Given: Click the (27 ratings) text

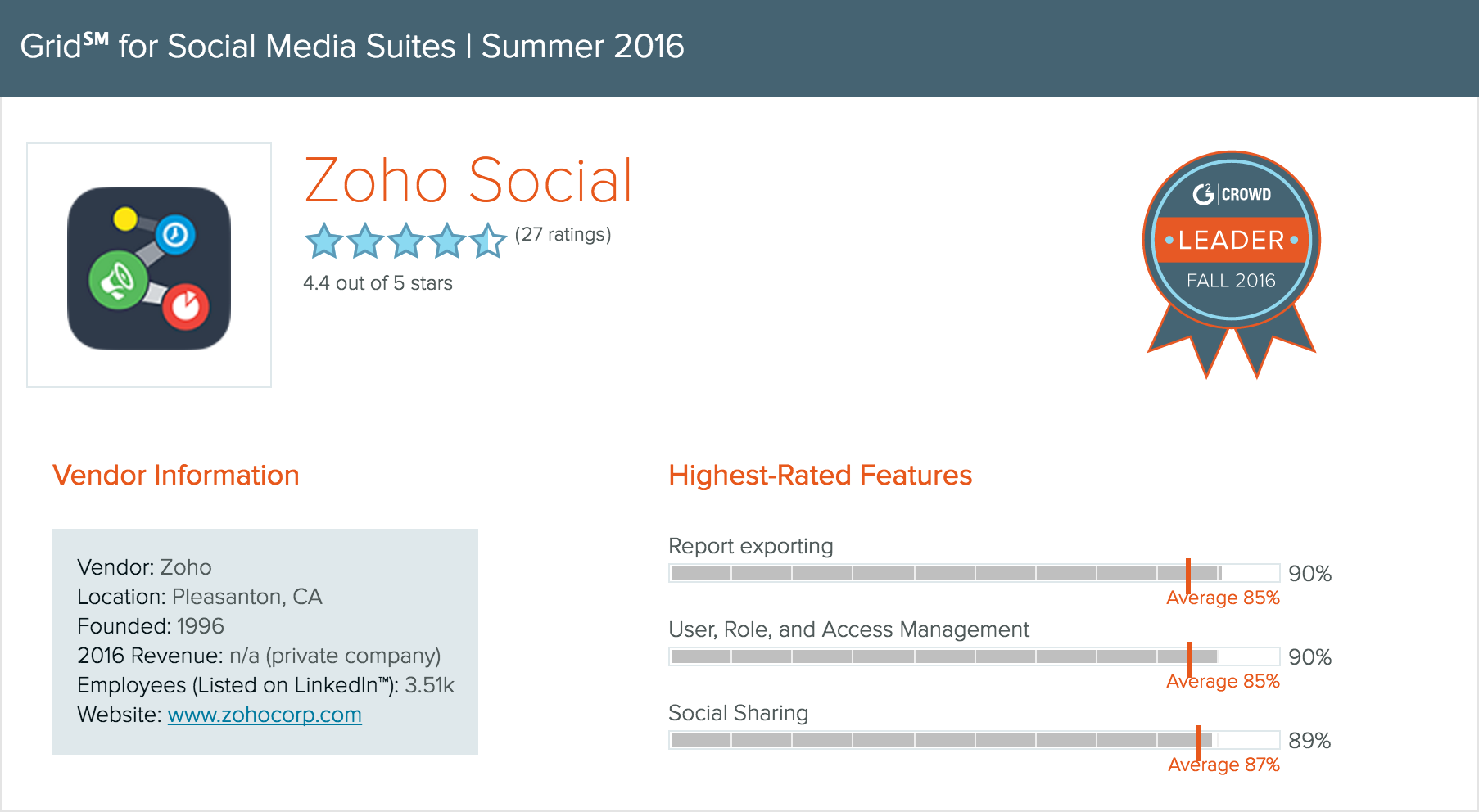Looking at the screenshot, I should 563,235.
